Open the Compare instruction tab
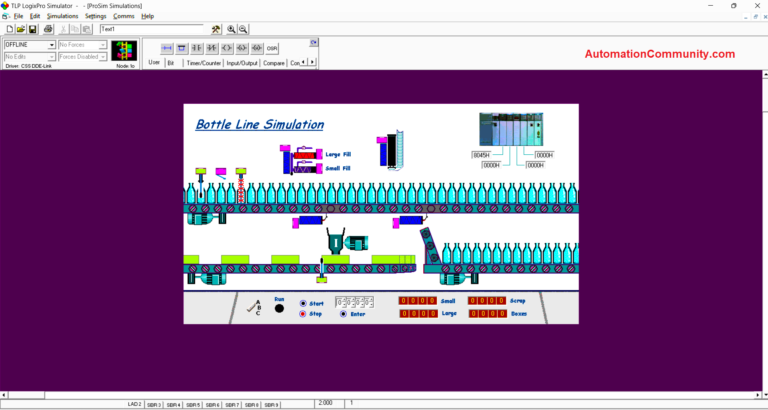The width and height of the screenshot is (768, 410). pos(273,62)
